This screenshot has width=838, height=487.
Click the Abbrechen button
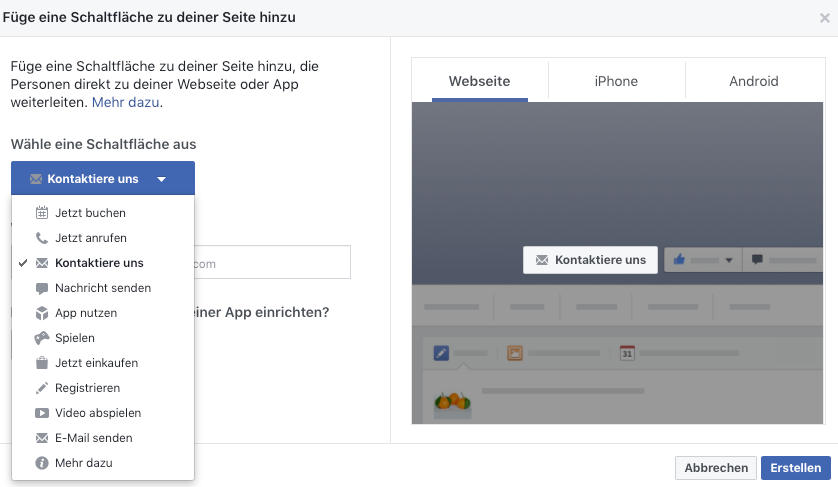[x=716, y=468]
